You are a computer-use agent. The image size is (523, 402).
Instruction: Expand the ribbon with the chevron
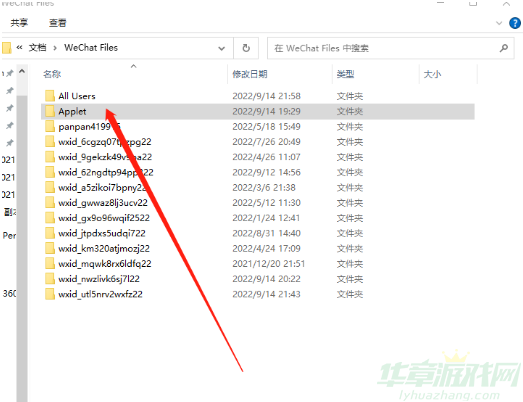tap(499, 23)
